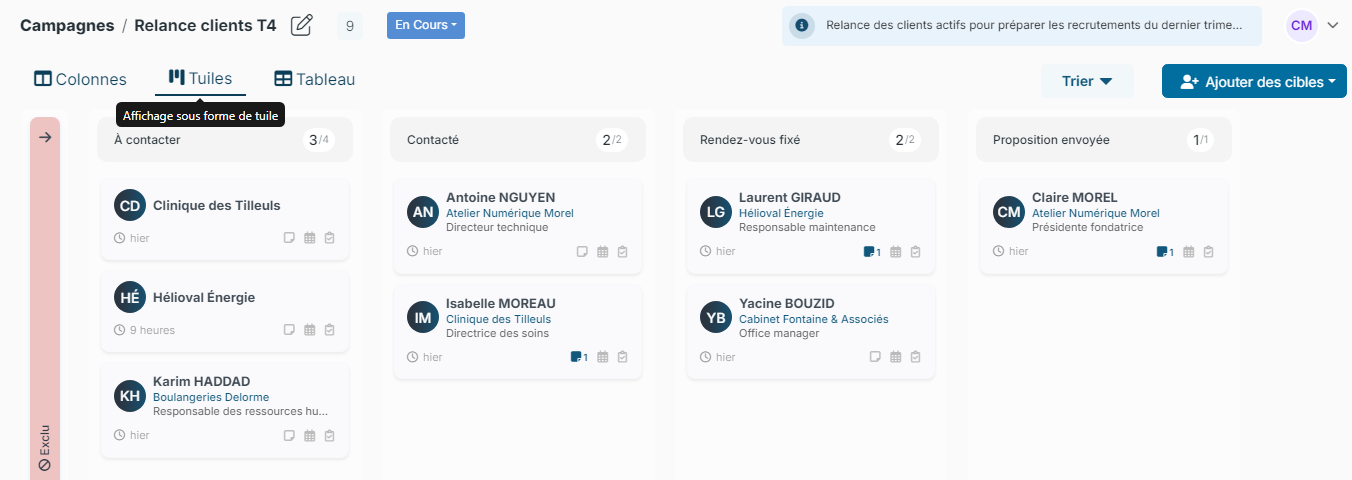
Task: Expand the Exclu column with the arrow
Action: click(45, 138)
